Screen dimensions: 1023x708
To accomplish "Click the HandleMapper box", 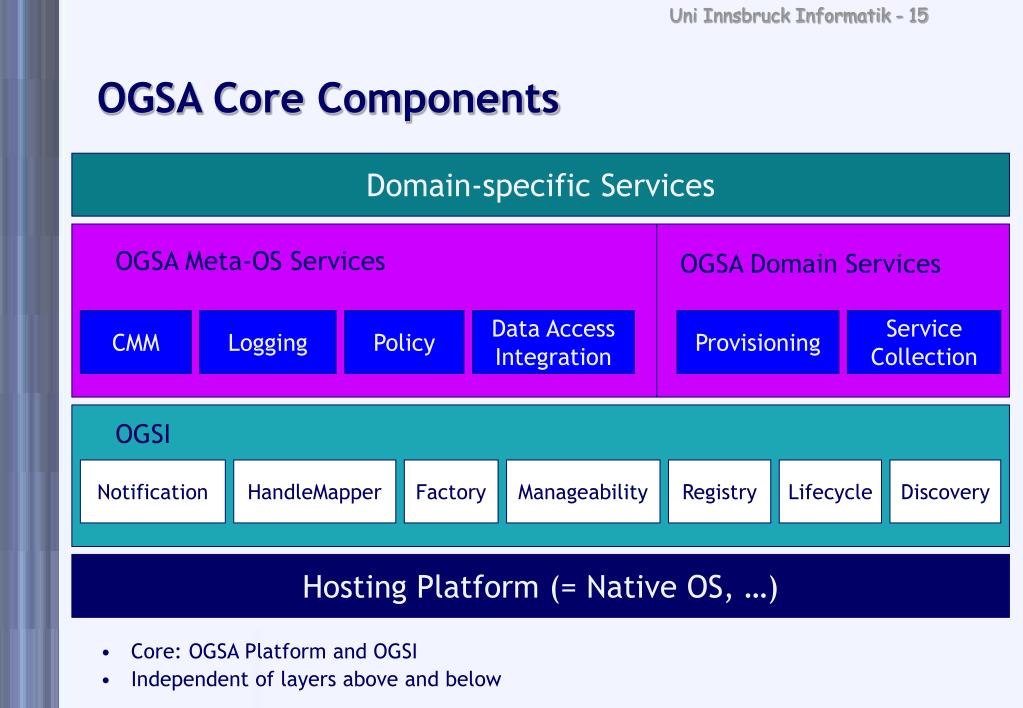I will 314,491.
